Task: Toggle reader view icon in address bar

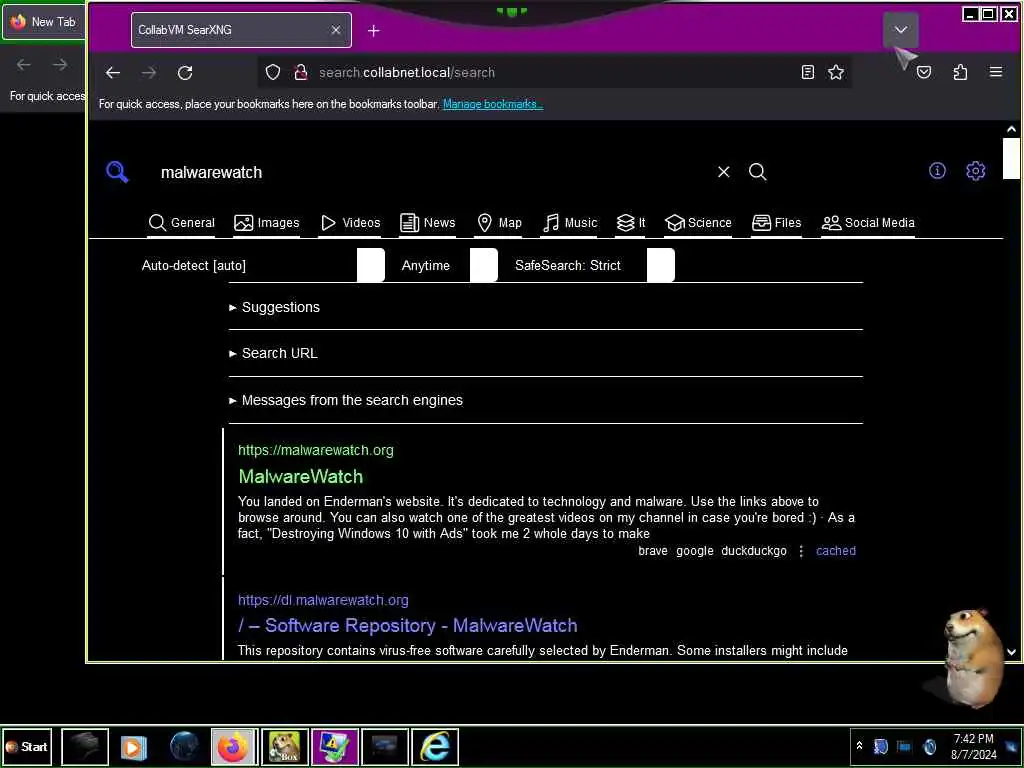Action: tap(808, 72)
